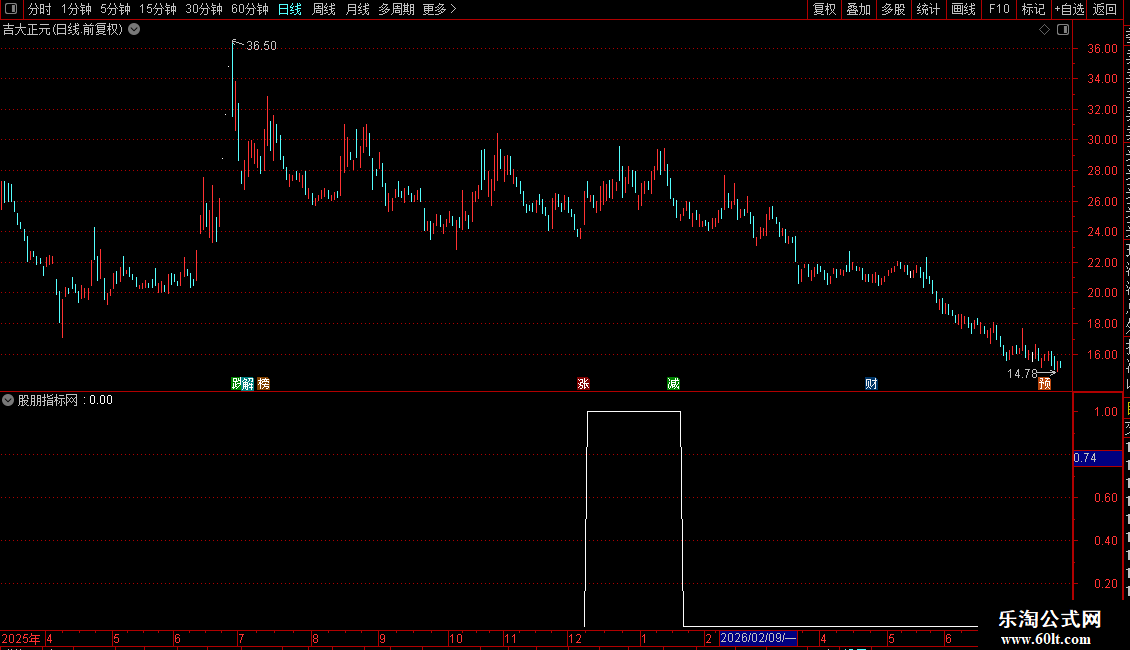This screenshot has width=1130, height=650.
Task: Open the 统计 statistics tool
Action: click(927, 9)
